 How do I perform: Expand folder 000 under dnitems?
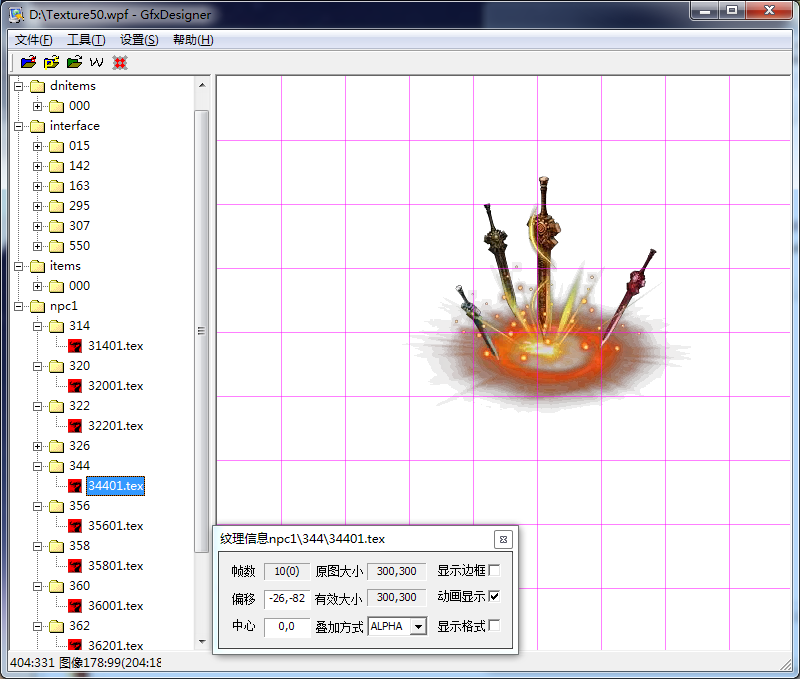pos(37,106)
